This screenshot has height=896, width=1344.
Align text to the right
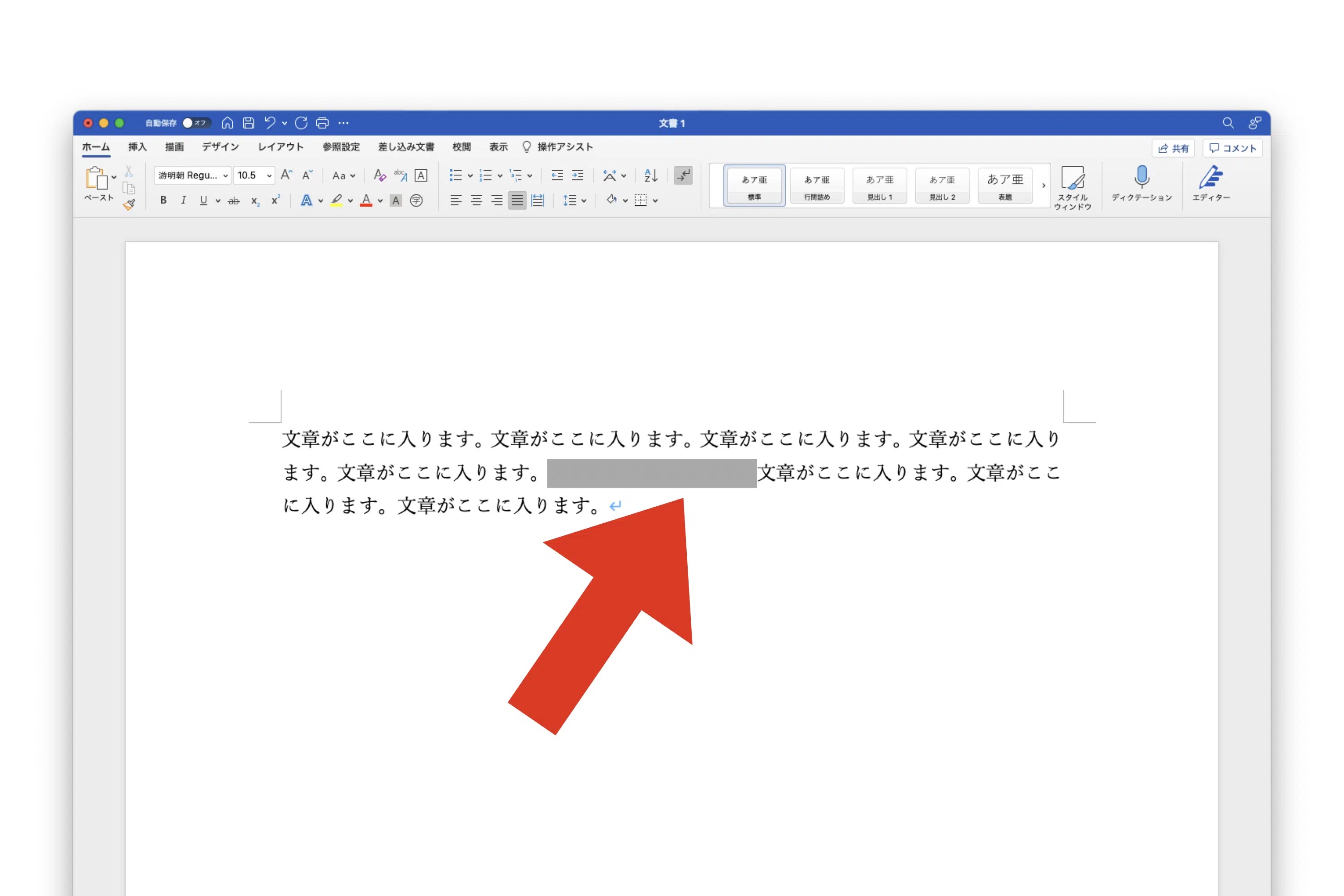tap(496, 201)
